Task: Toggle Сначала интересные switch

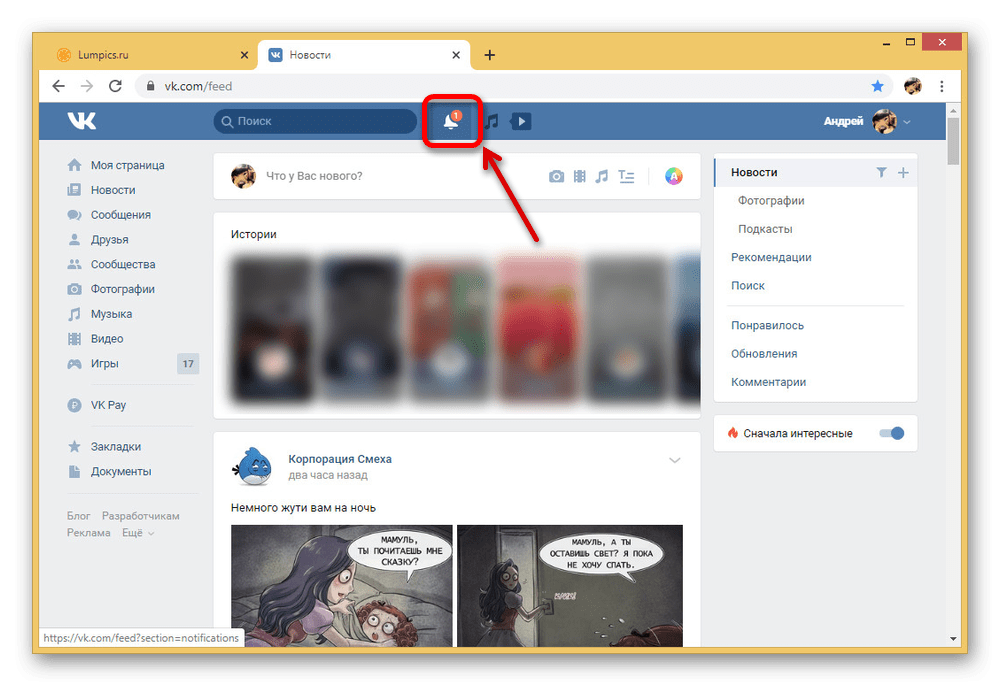Action: (892, 434)
